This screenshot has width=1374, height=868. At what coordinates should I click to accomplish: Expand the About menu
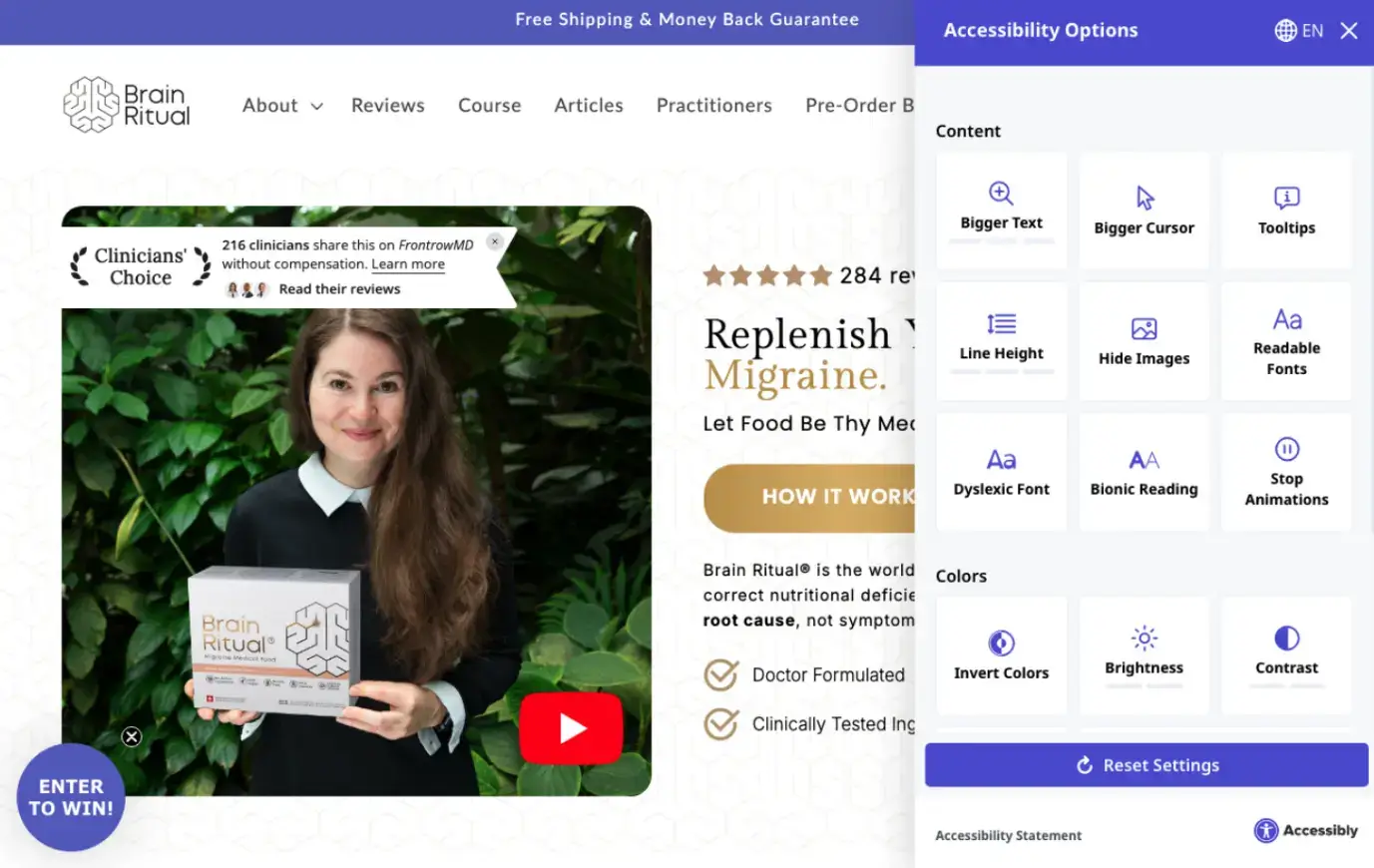[281, 106]
